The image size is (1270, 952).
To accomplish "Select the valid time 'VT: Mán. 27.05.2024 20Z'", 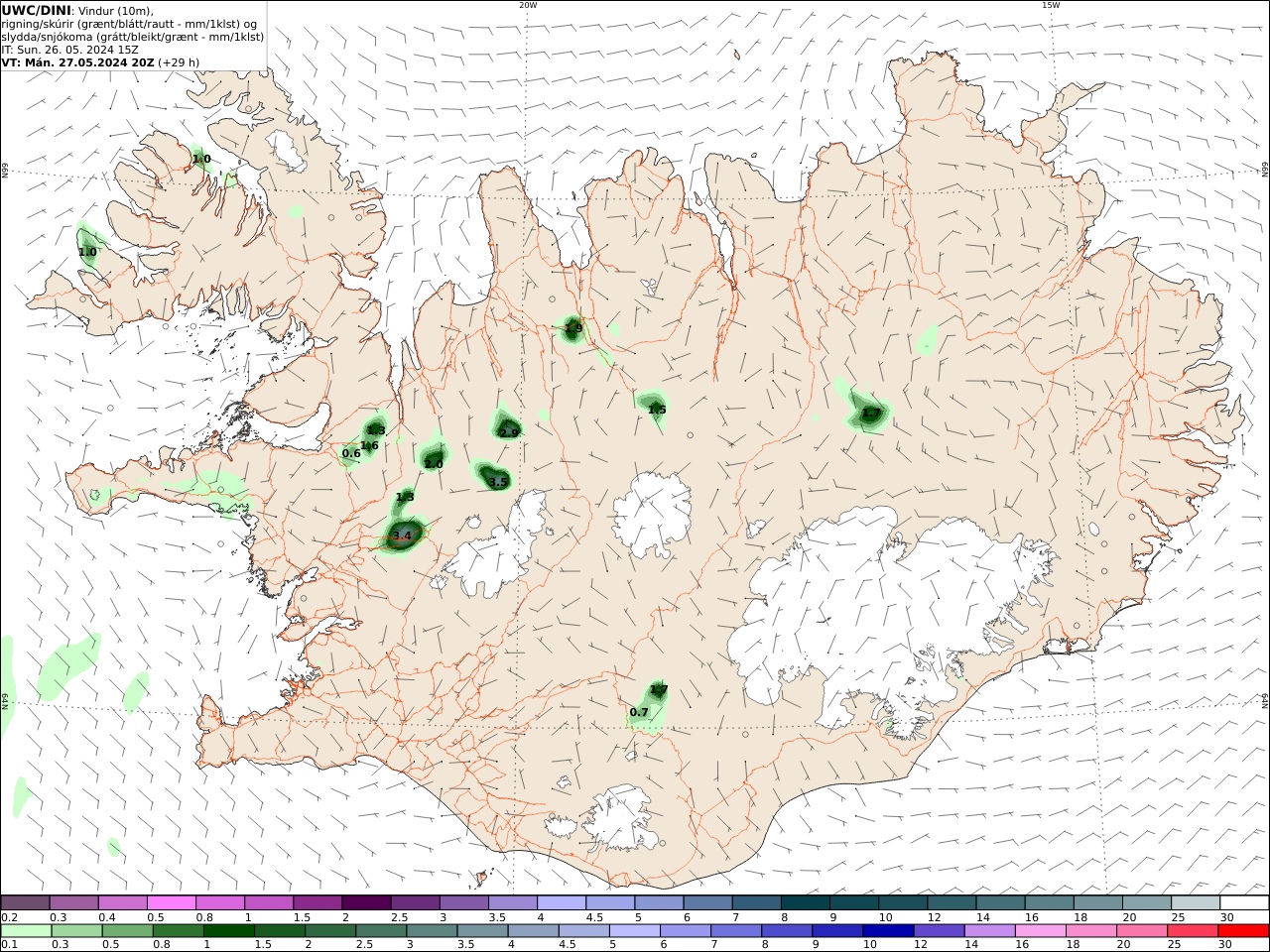I will click(x=77, y=61).
